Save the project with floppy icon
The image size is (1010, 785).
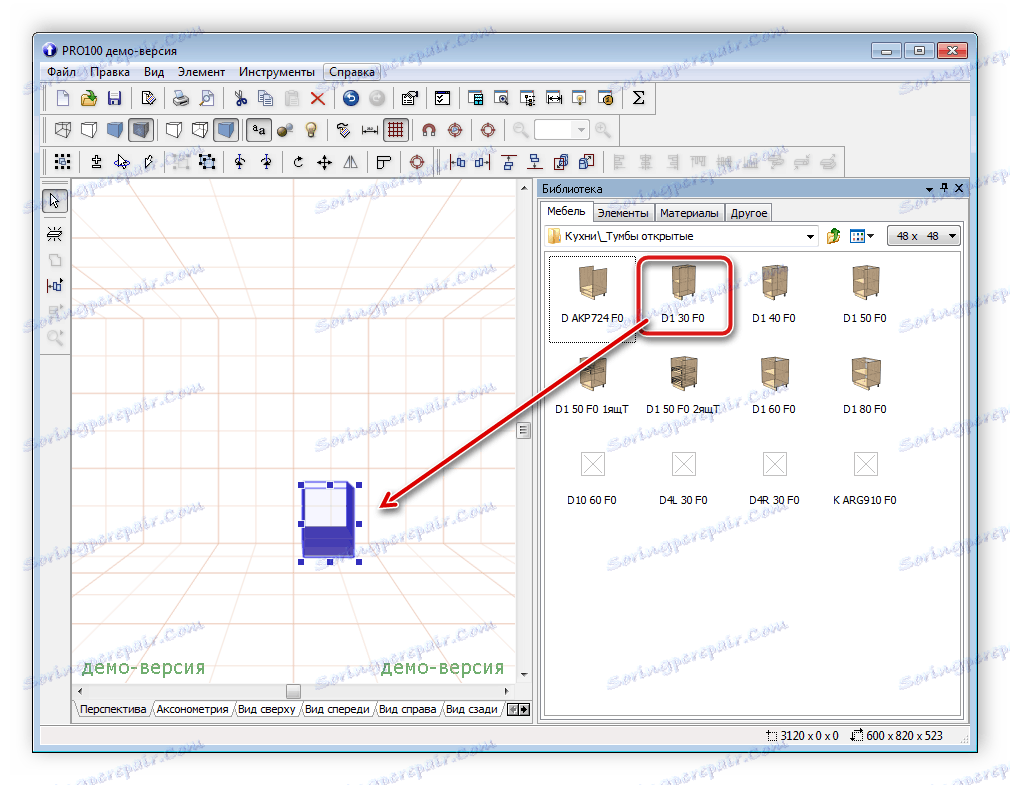click(x=114, y=98)
